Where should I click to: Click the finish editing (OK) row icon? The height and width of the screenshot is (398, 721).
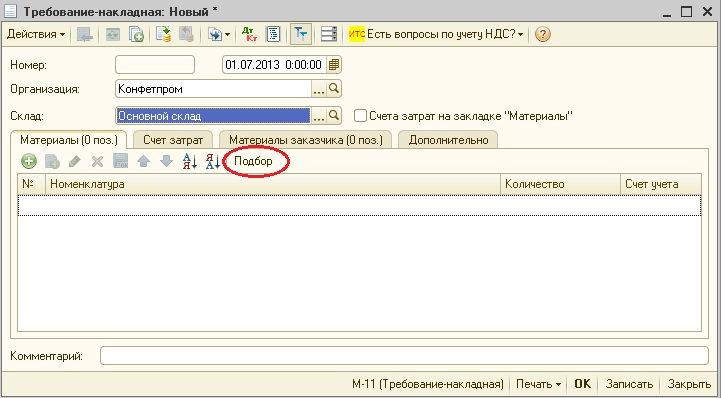[120, 161]
